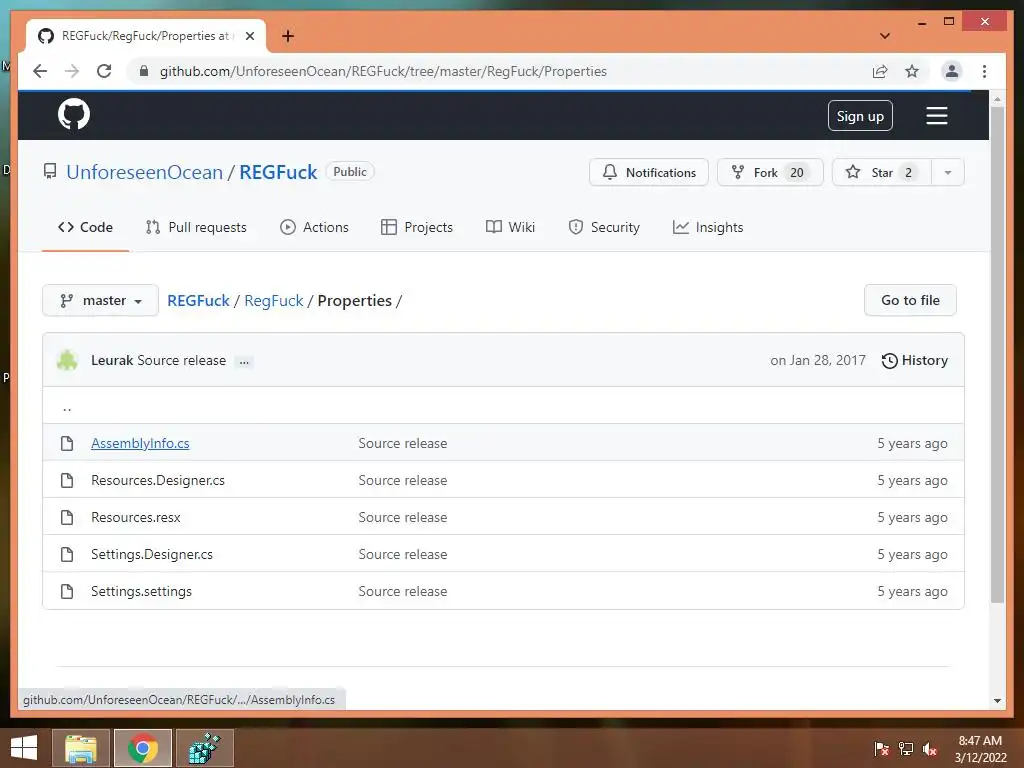
Task: Open the Chrome profile avatar icon
Action: (952, 71)
